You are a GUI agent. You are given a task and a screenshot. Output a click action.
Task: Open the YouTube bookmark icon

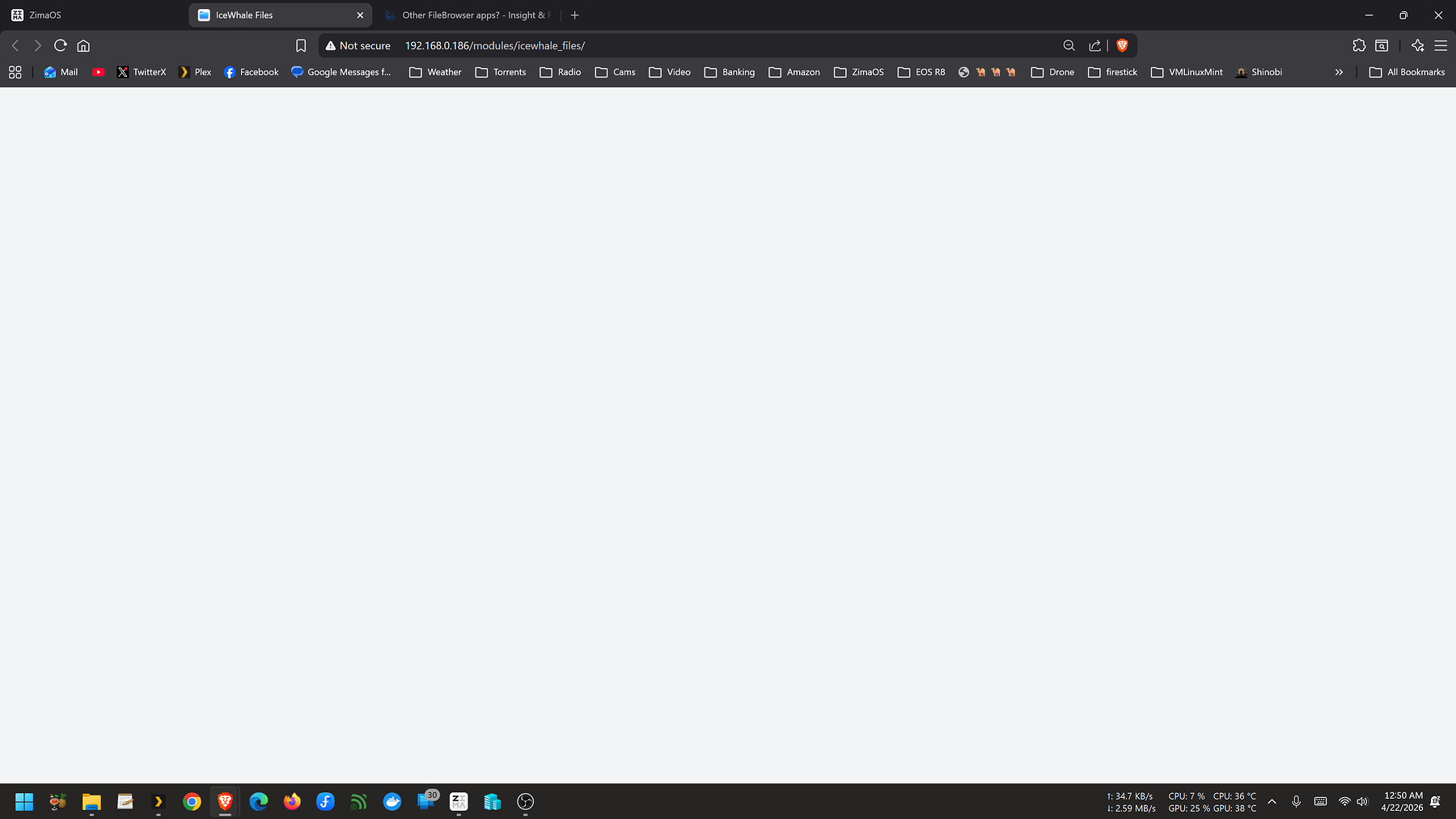99,72
